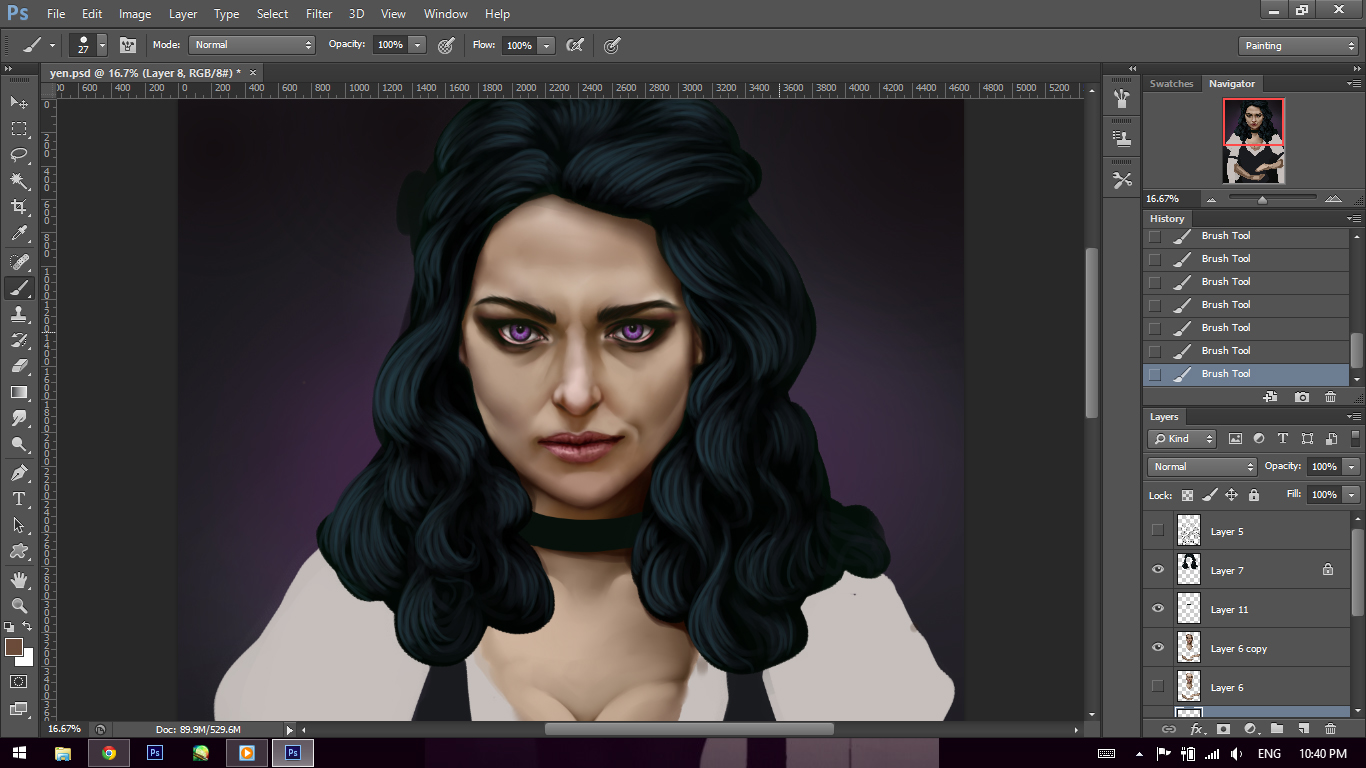Open the Painting workspace dropdown
The image size is (1366, 768).
(1297, 46)
